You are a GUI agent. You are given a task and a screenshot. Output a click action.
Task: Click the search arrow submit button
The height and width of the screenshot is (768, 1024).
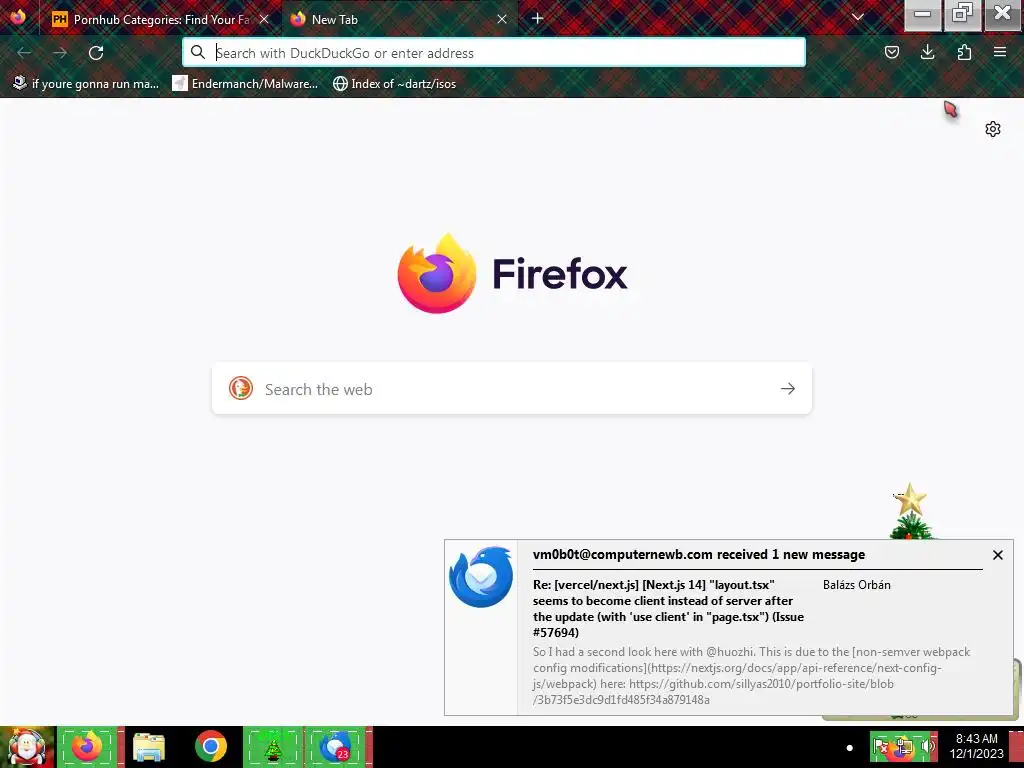788,389
